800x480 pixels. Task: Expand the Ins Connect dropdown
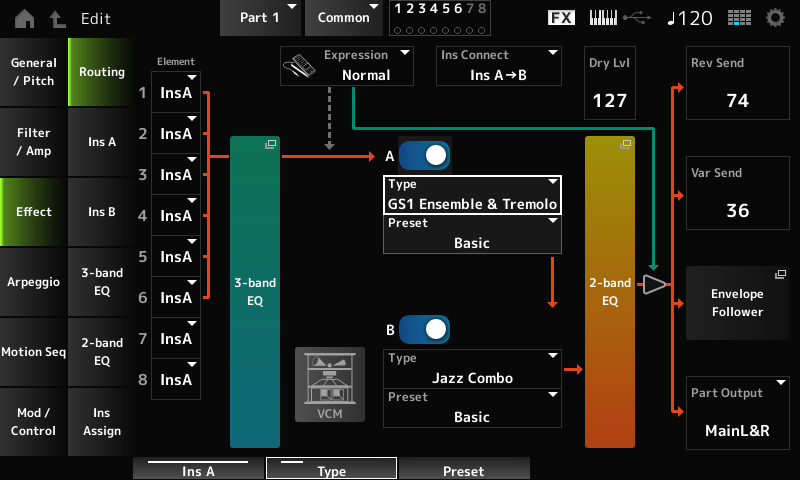tap(500, 65)
